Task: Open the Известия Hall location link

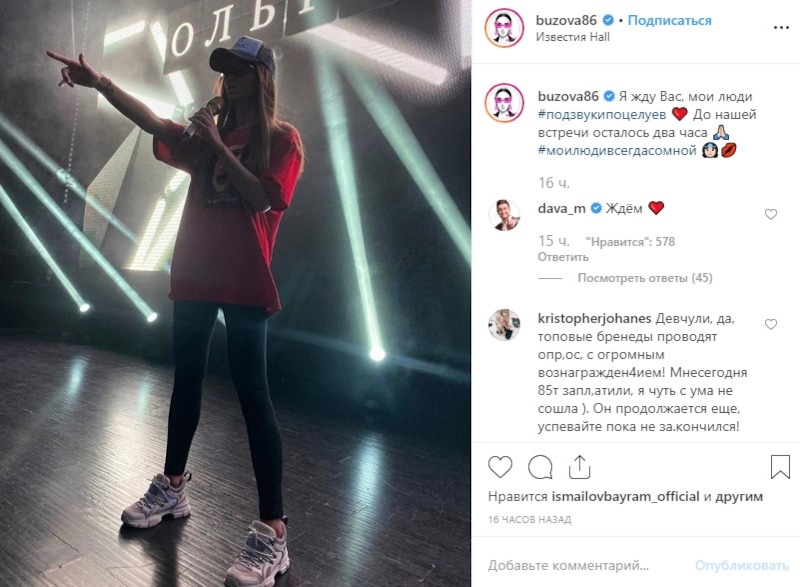Action: pyautogui.click(x=572, y=37)
